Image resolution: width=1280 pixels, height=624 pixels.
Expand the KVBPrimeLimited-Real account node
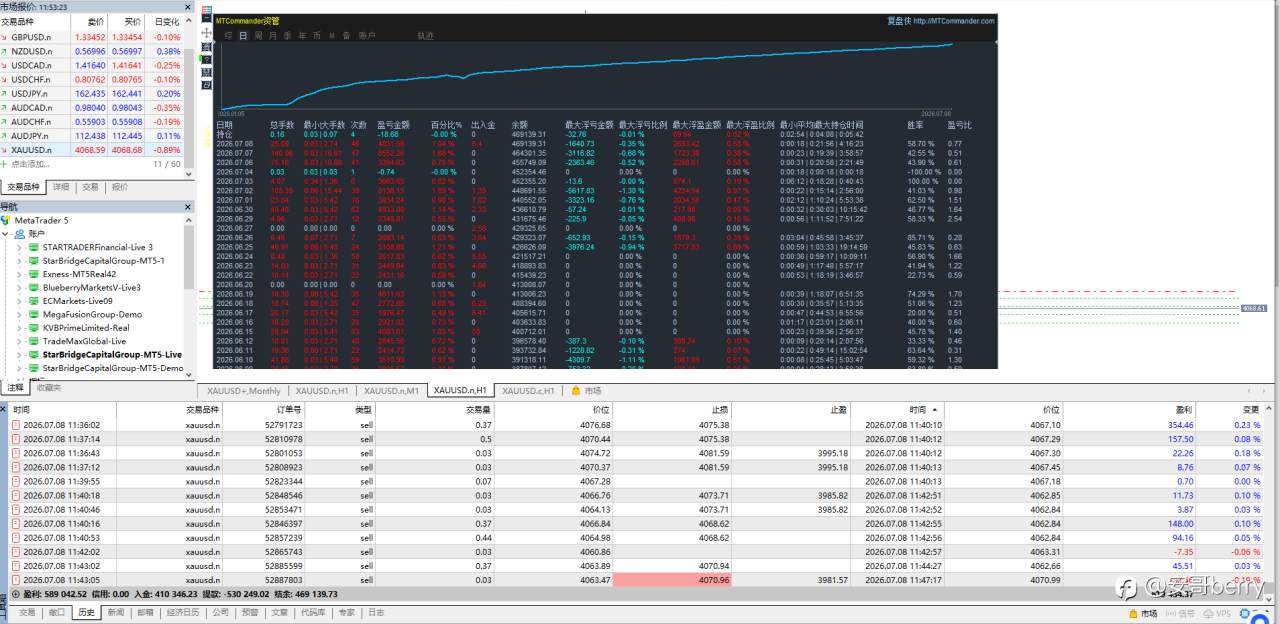click(20, 328)
